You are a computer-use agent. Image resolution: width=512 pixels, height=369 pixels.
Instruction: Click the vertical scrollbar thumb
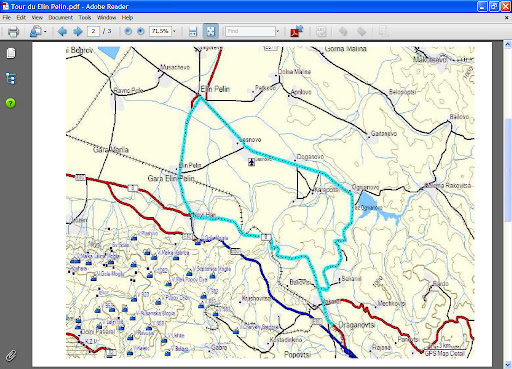pos(508,170)
